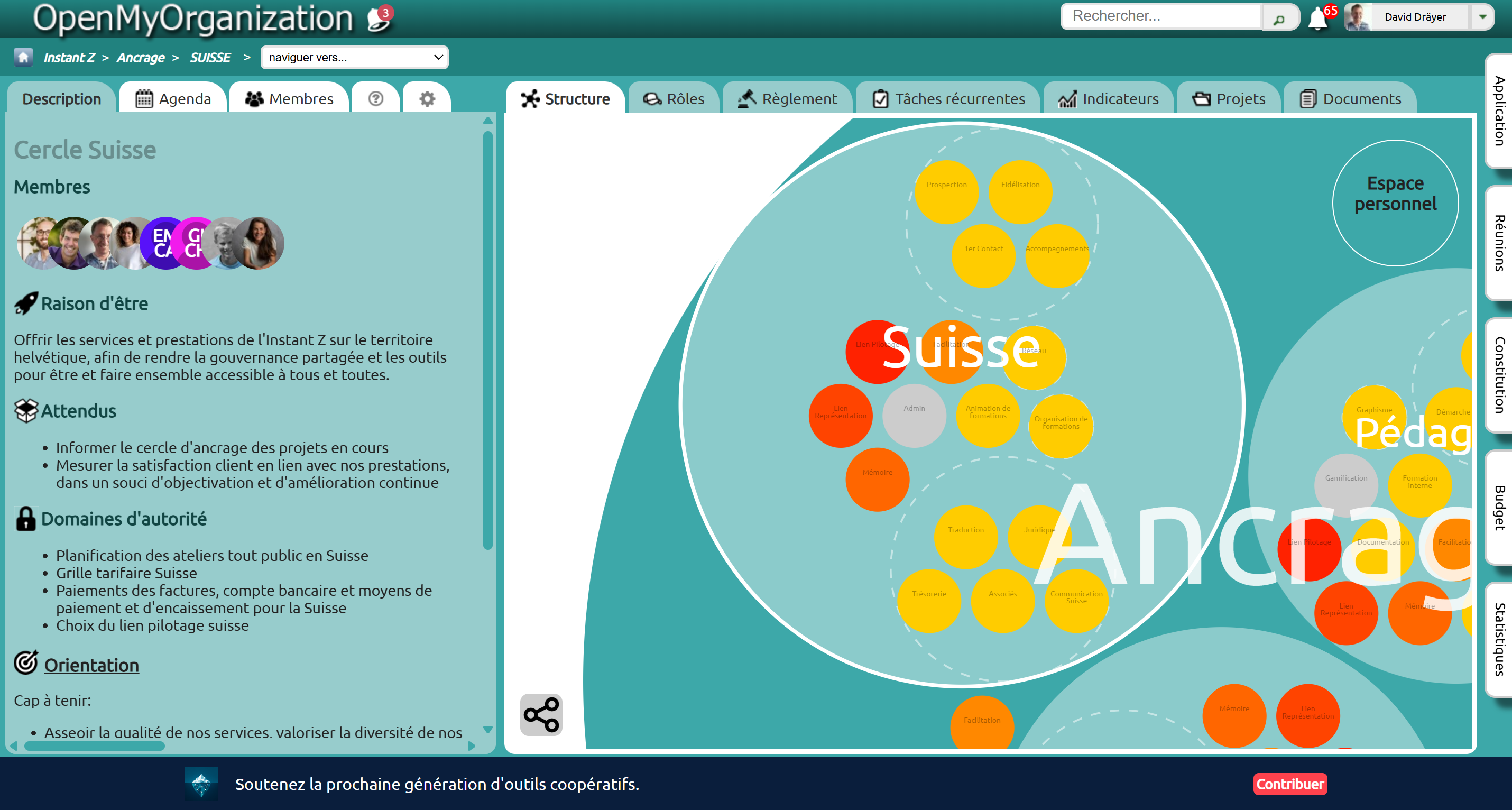Expand the Budget side panel

pos(1499,507)
